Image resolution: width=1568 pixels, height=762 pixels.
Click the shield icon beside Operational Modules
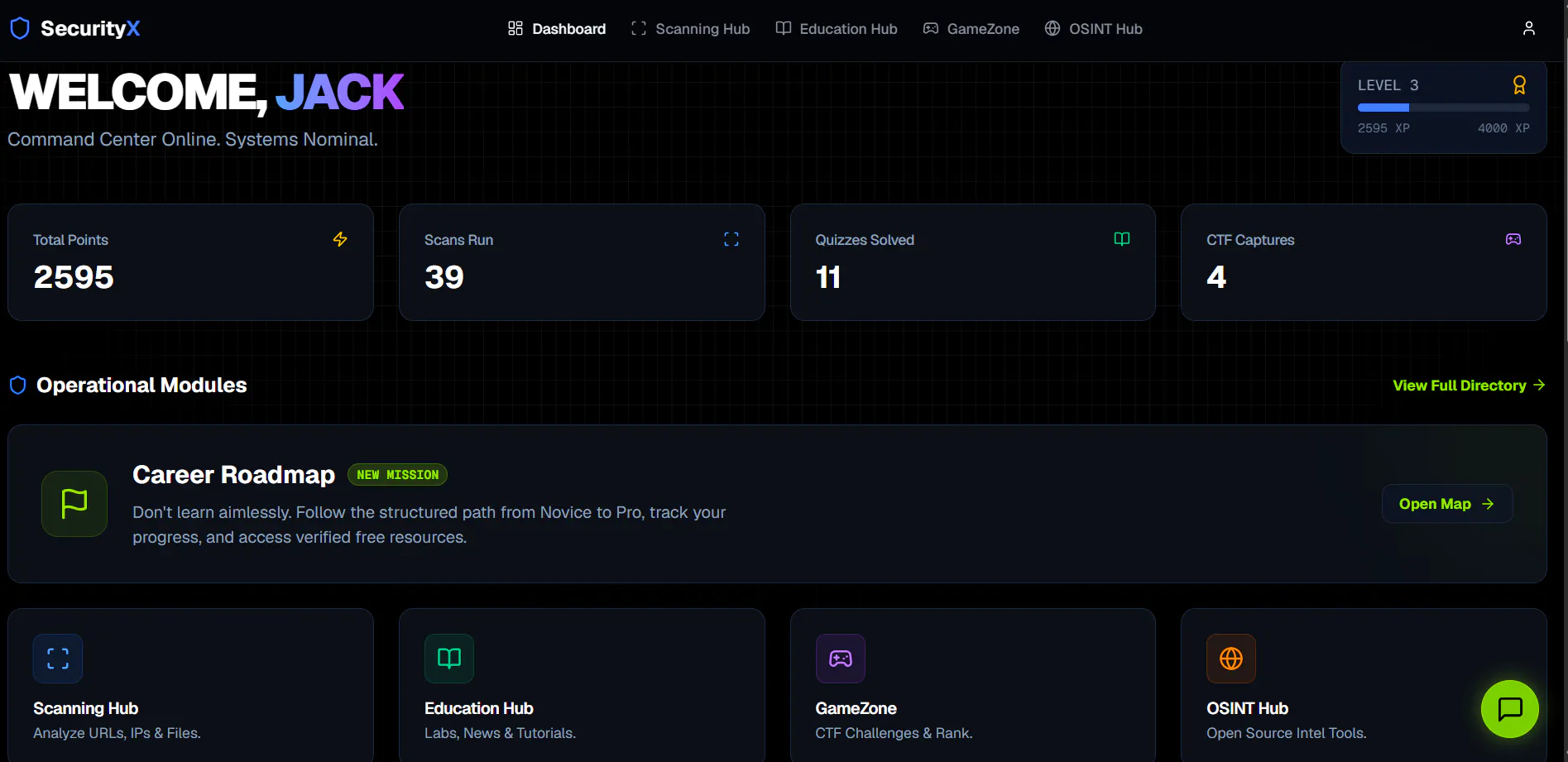(17, 386)
